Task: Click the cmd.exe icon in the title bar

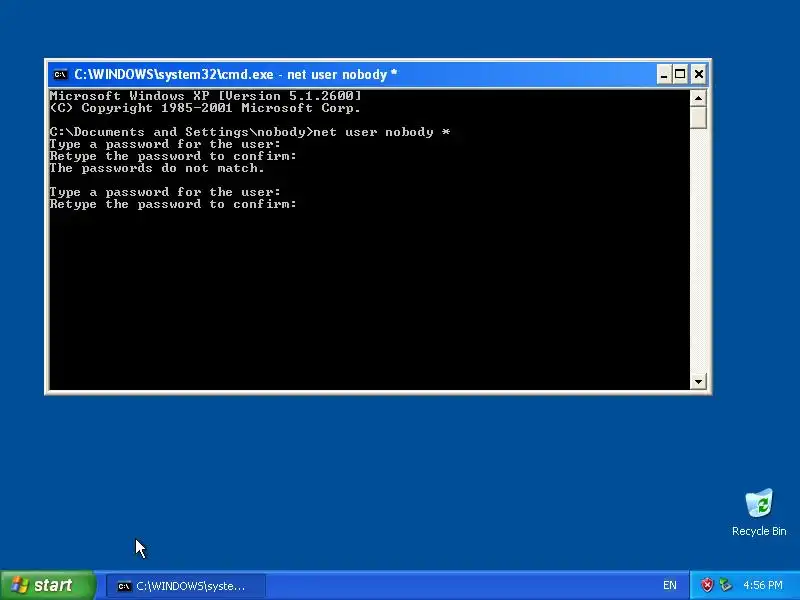Action: (x=60, y=74)
